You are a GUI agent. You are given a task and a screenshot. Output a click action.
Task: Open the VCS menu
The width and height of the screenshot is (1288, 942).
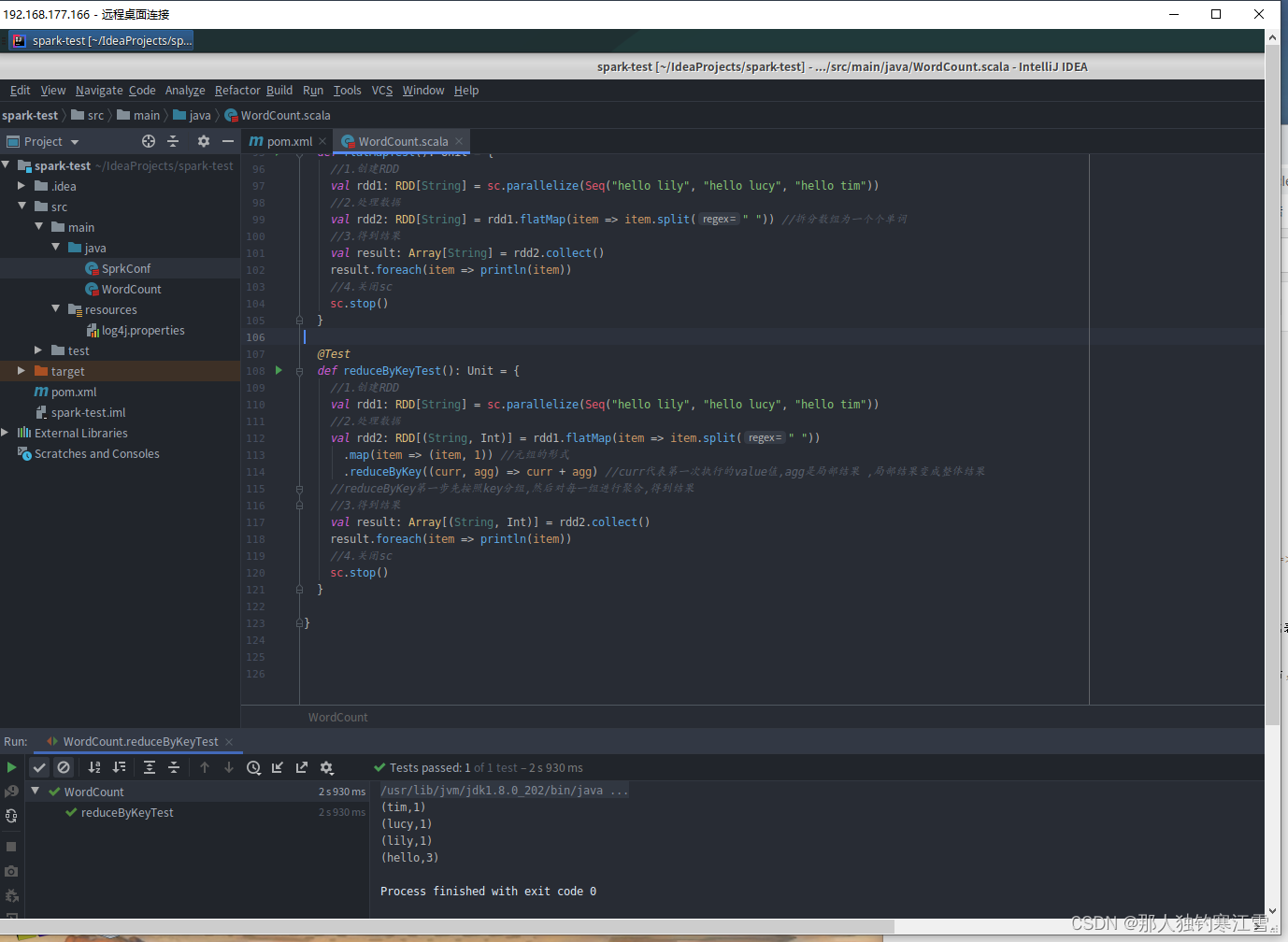382,91
